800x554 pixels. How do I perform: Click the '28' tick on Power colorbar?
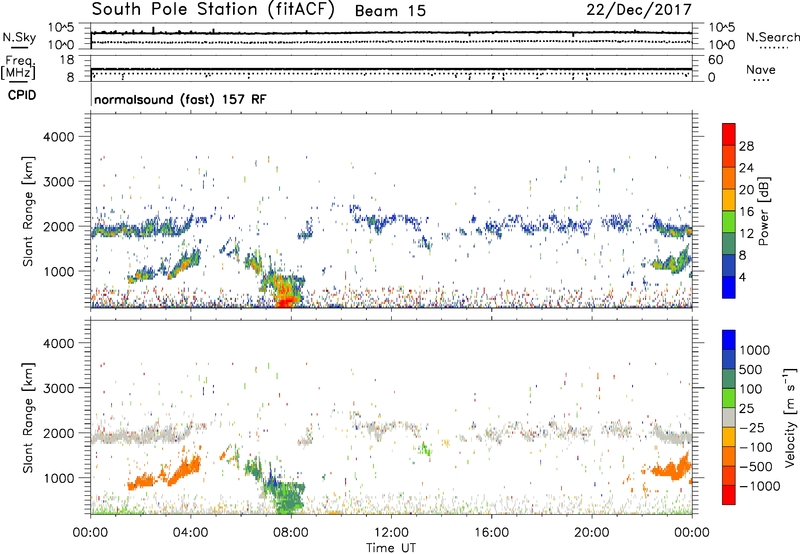746,146
